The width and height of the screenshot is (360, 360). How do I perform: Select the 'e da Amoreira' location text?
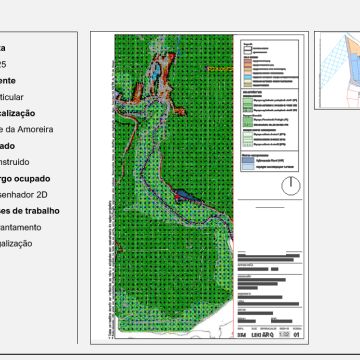pos(27,129)
